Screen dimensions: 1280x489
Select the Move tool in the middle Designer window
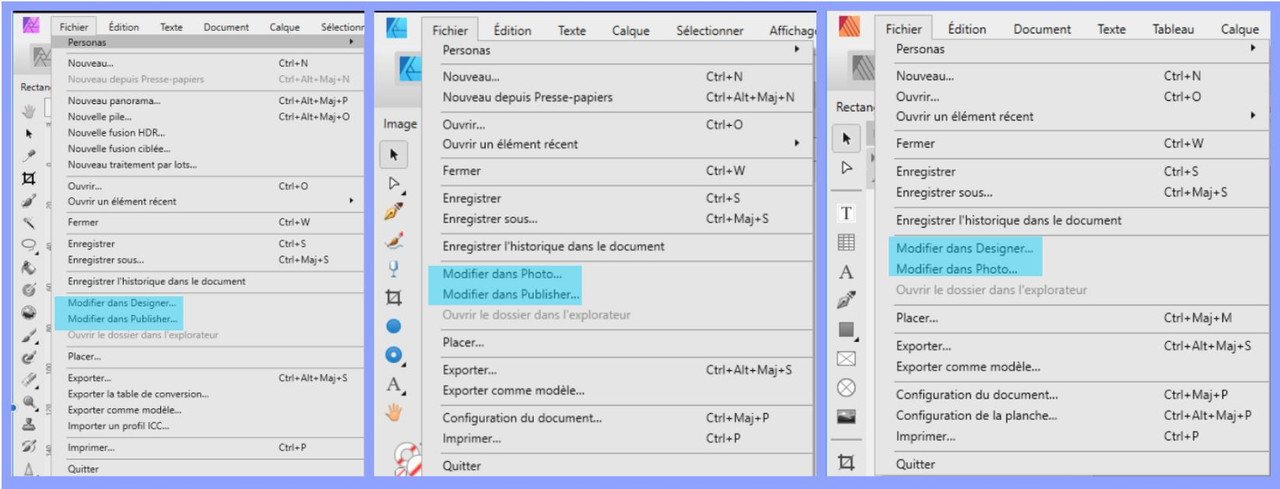tap(394, 154)
